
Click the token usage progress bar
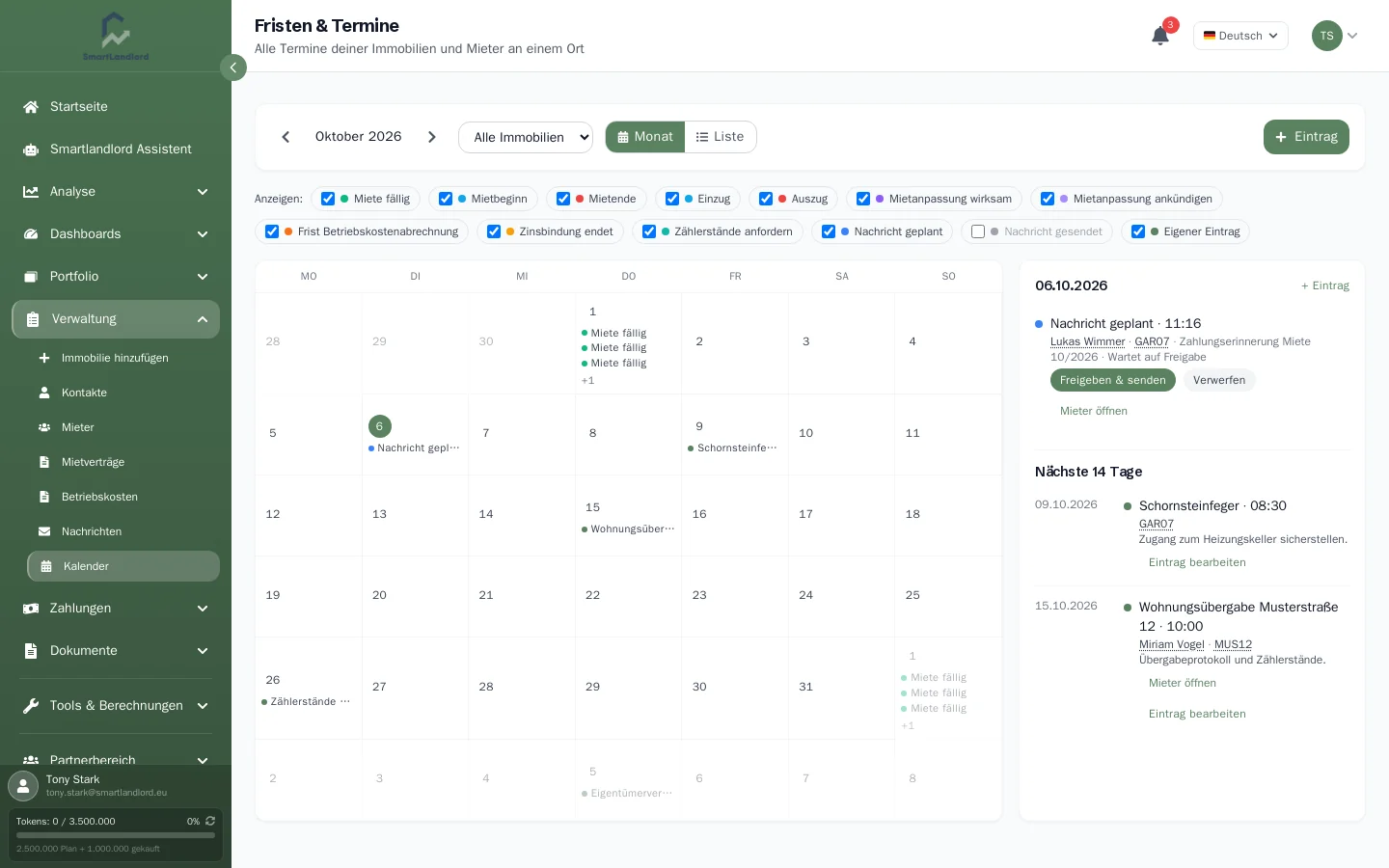click(116, 835)
